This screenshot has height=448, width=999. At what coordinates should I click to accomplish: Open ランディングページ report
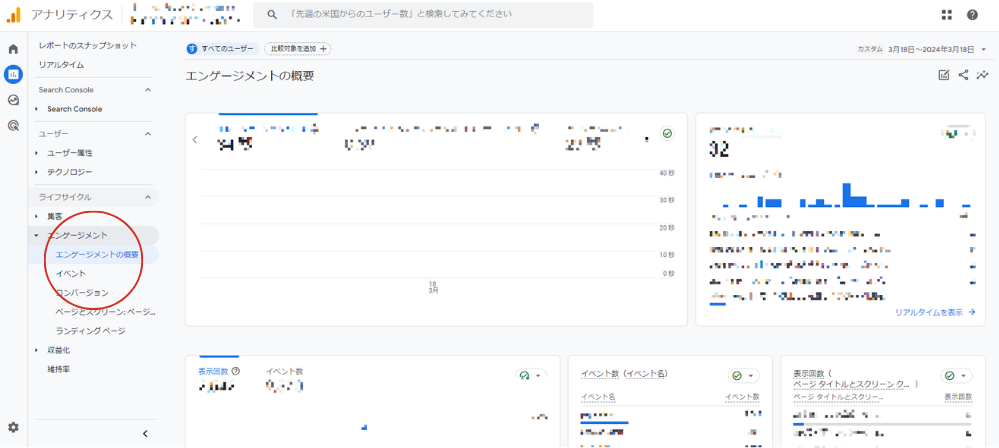point(90,331)
